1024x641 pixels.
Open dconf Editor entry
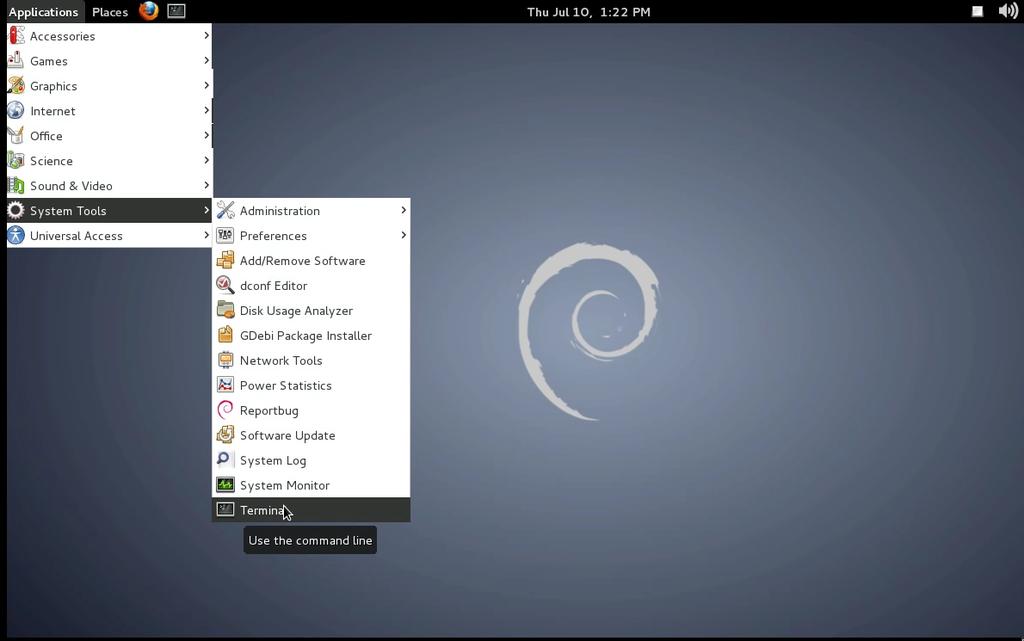[x=311, y=285]
